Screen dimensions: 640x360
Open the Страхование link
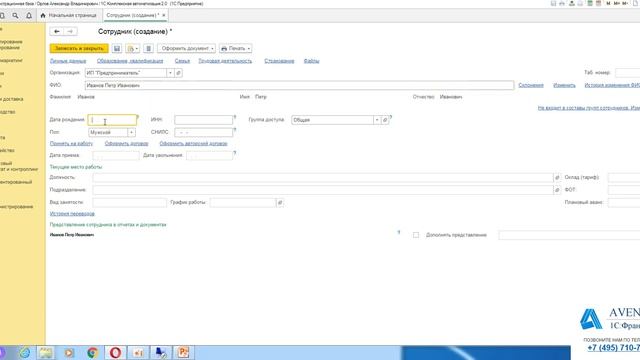tap(279, 61)
